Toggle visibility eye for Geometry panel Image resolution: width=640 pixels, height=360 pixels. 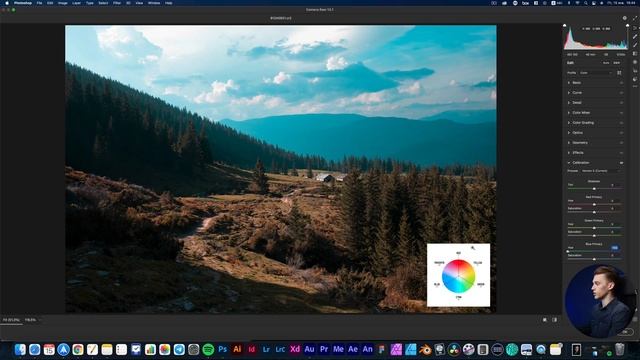[x=621, y=143]
